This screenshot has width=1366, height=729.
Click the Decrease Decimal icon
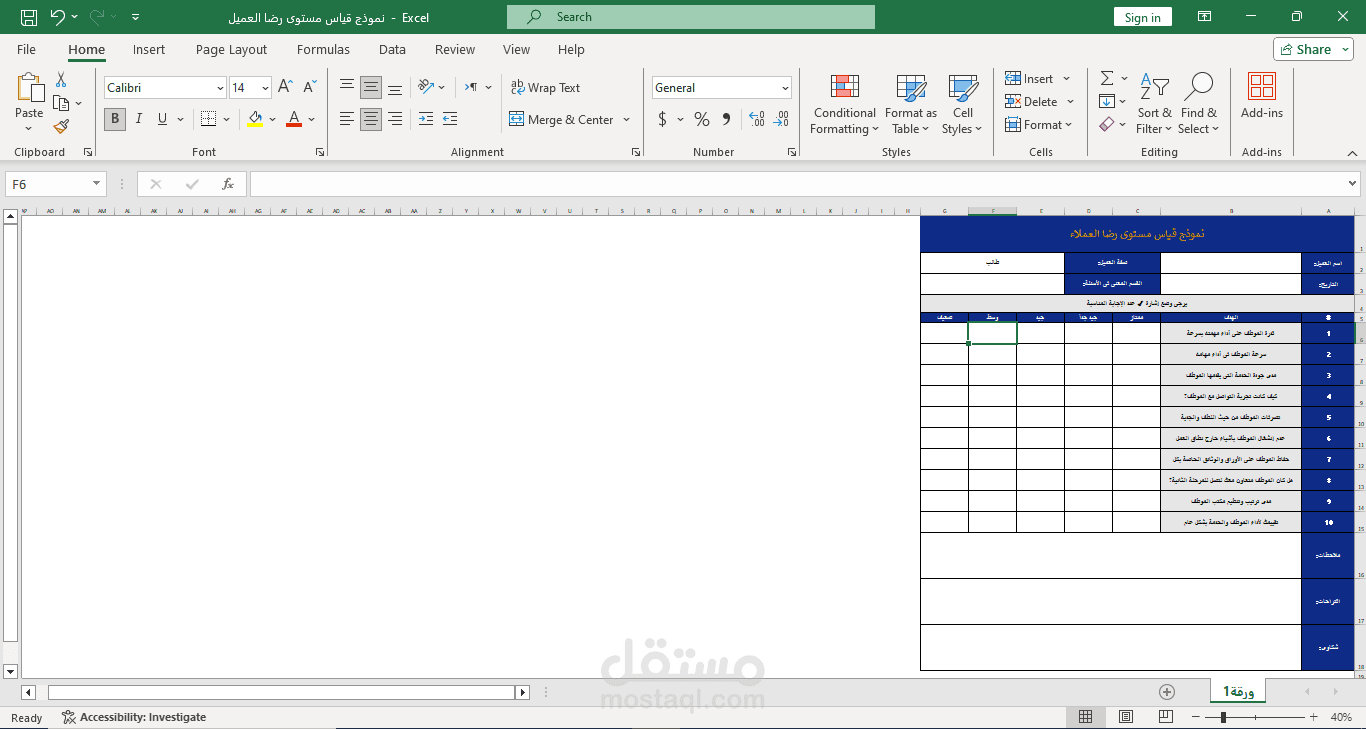point(781,119)
